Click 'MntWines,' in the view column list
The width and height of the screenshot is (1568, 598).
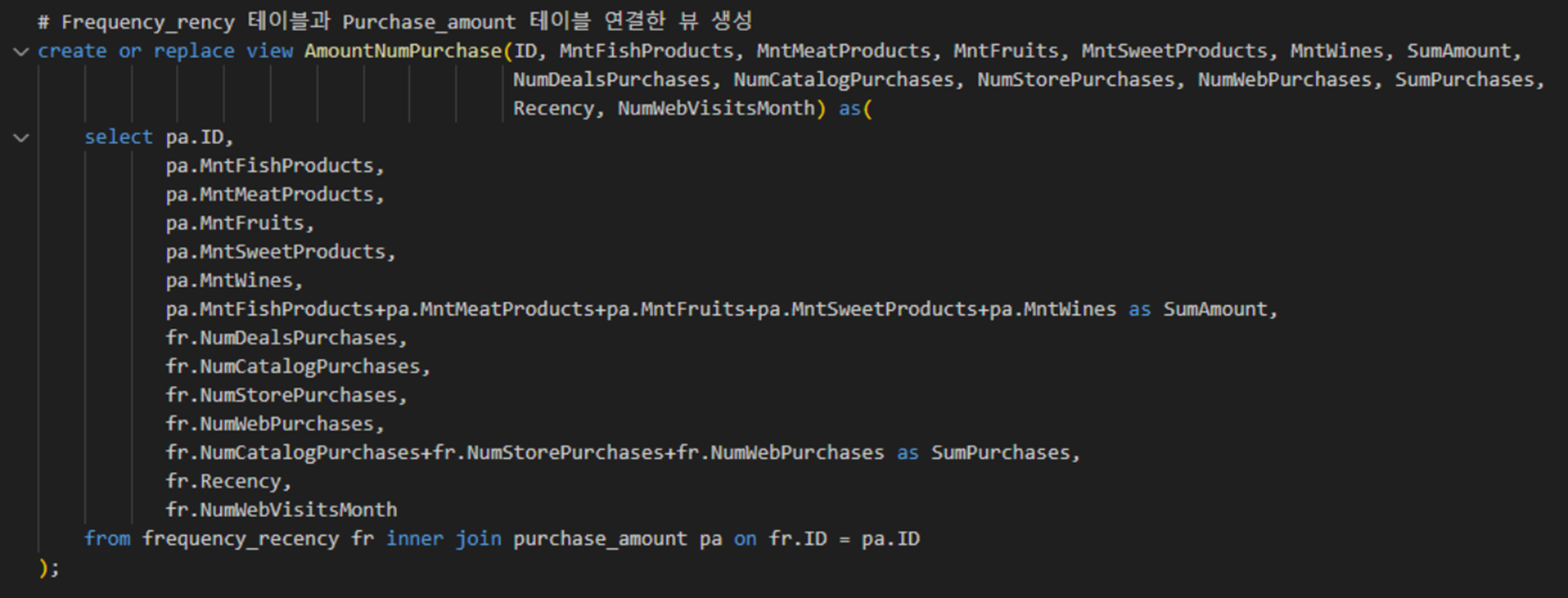click(1342, 51)
